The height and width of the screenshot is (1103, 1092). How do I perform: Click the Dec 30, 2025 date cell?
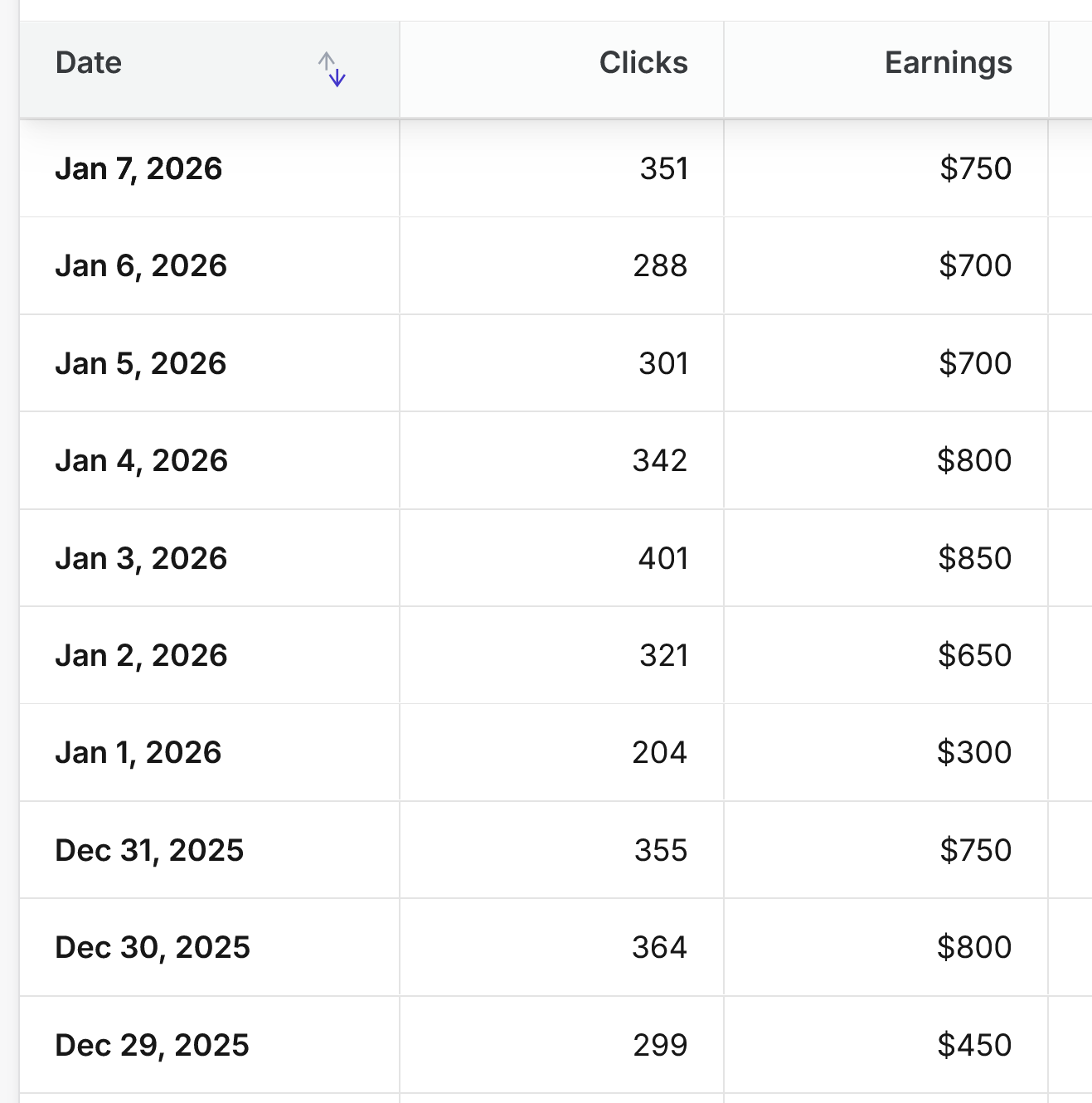[153, 948]
